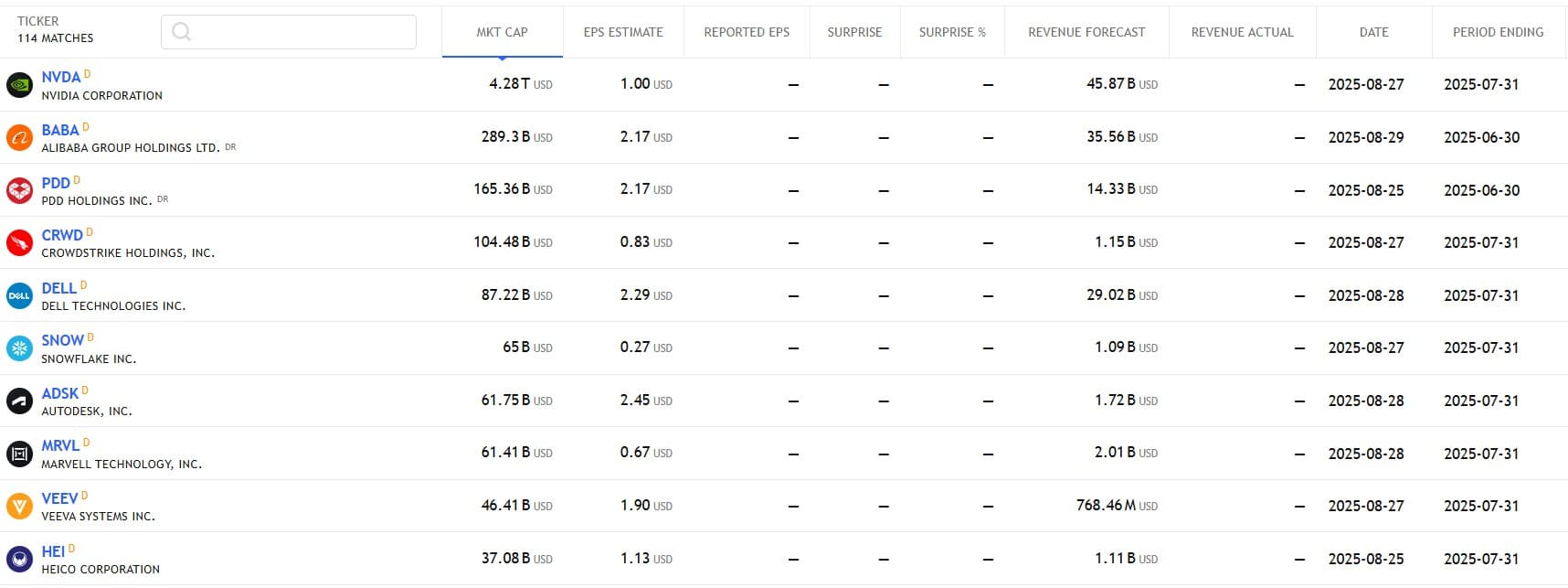
Task: Click the DR label beside PDD Holdings name
Action: point(163,199)
